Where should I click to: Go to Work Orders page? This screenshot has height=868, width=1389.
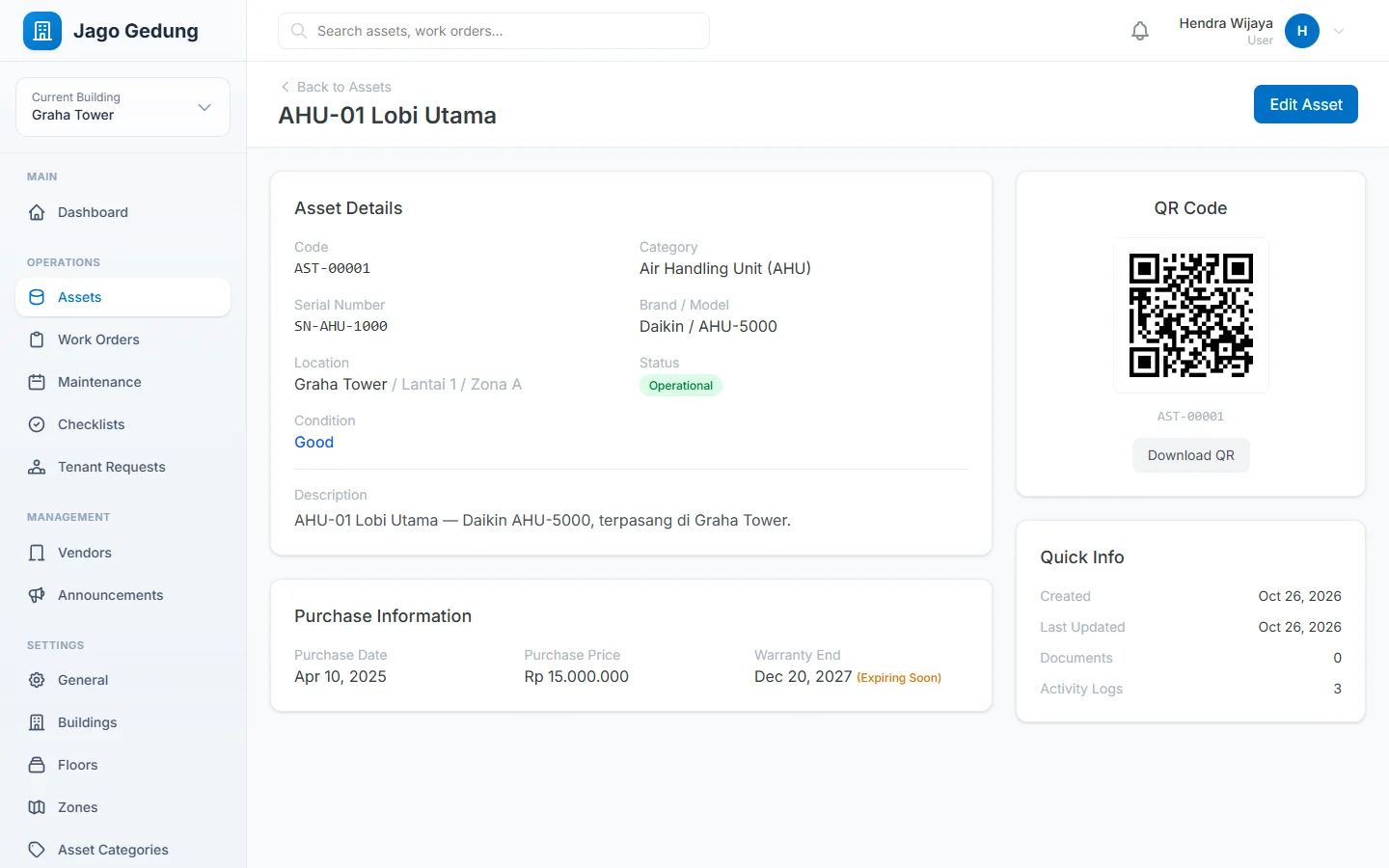point(123,339)
